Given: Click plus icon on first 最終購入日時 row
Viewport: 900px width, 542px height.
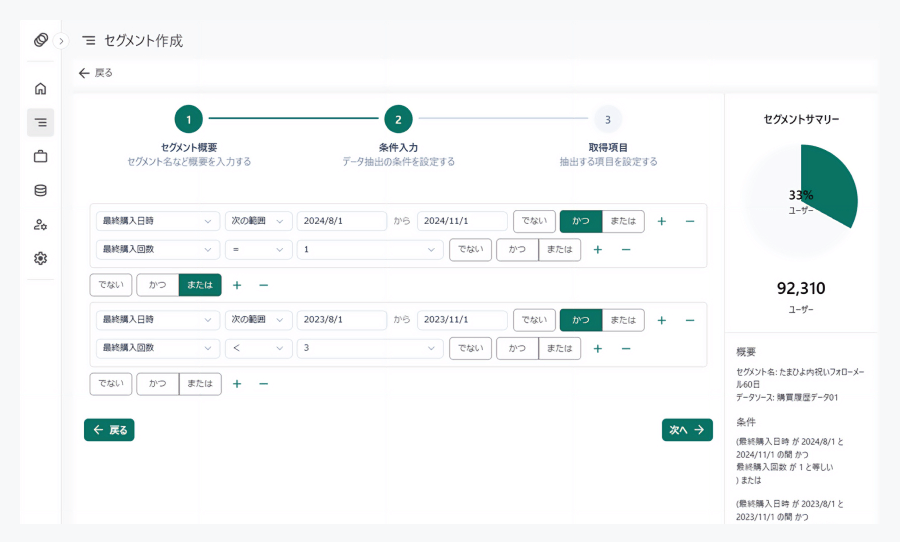Looking at the screenshot, I should point(661,221).
